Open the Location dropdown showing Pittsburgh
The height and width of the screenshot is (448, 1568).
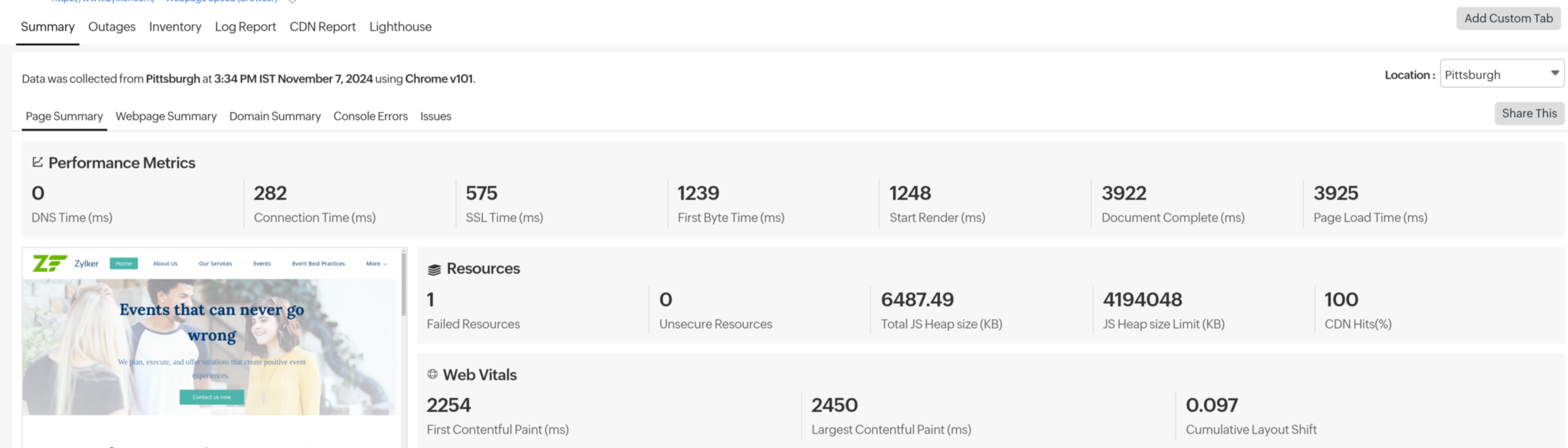point(1501,75)
